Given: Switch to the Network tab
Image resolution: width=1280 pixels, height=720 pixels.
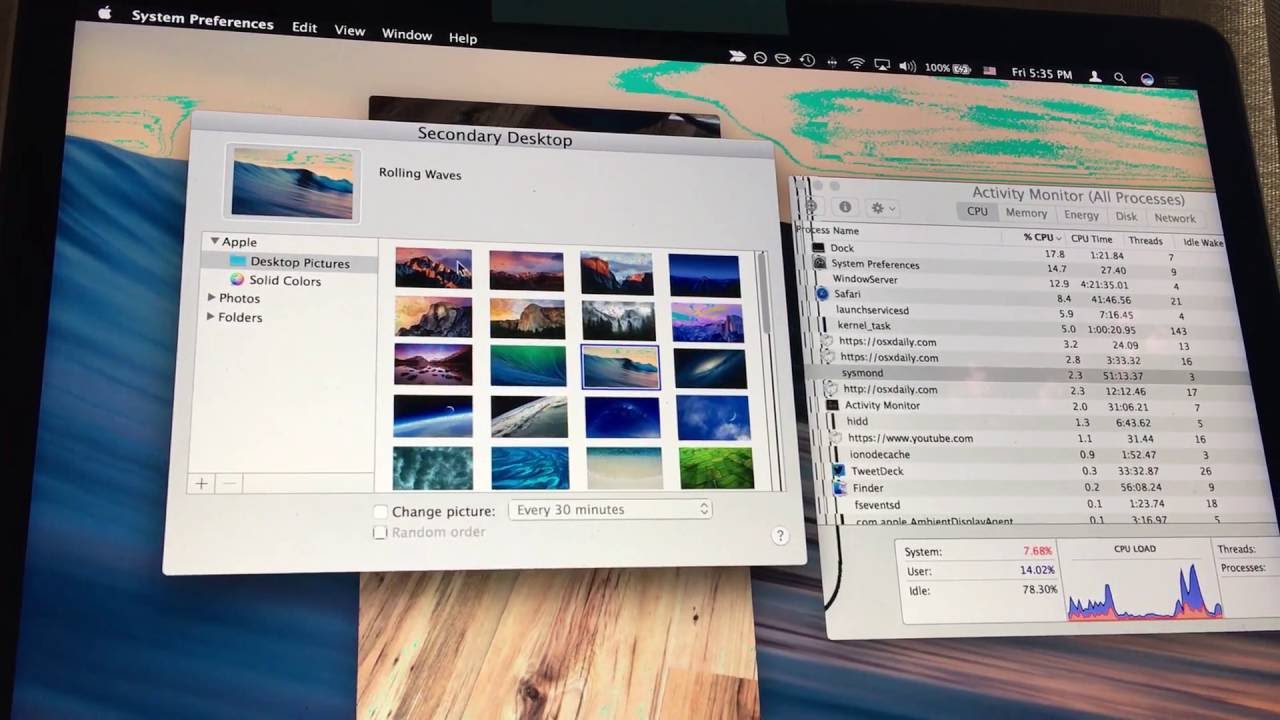Looking at the screenshot, I should pos(1175,218).
